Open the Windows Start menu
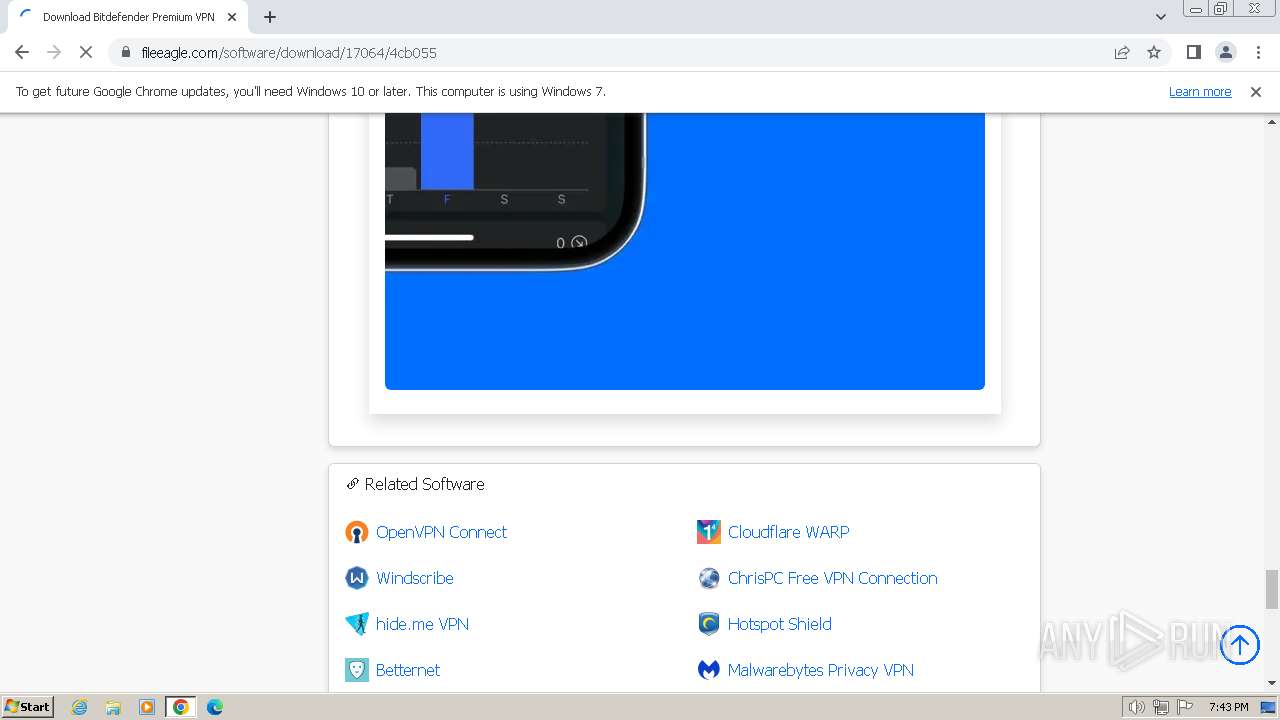Screen dimensions: 1280x720 tap(27, 706)
